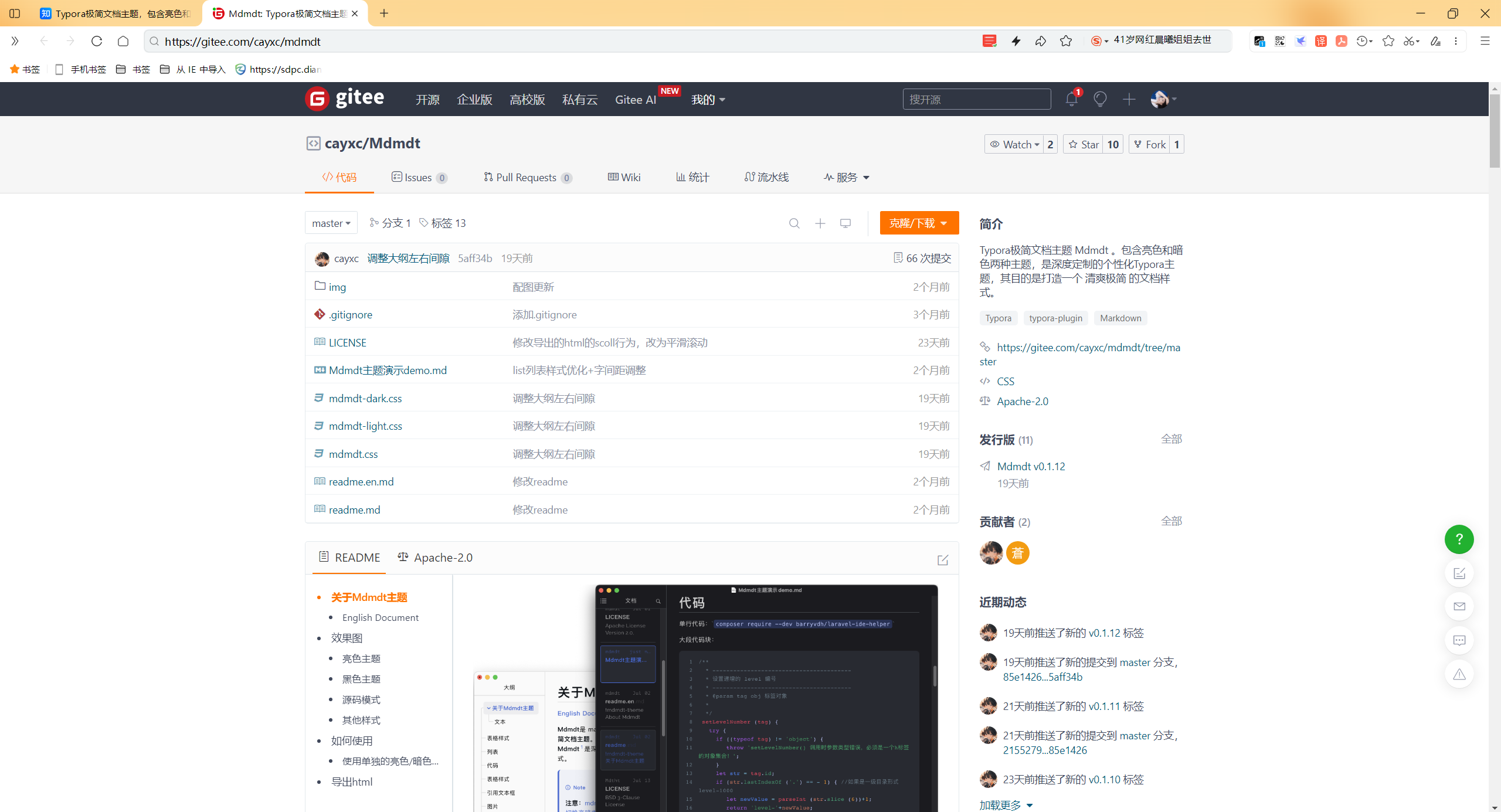The width and height of the screenshot is (1501, 812).
Task: Open the 标签 13 tags link
Action: (x=443, y=223)
